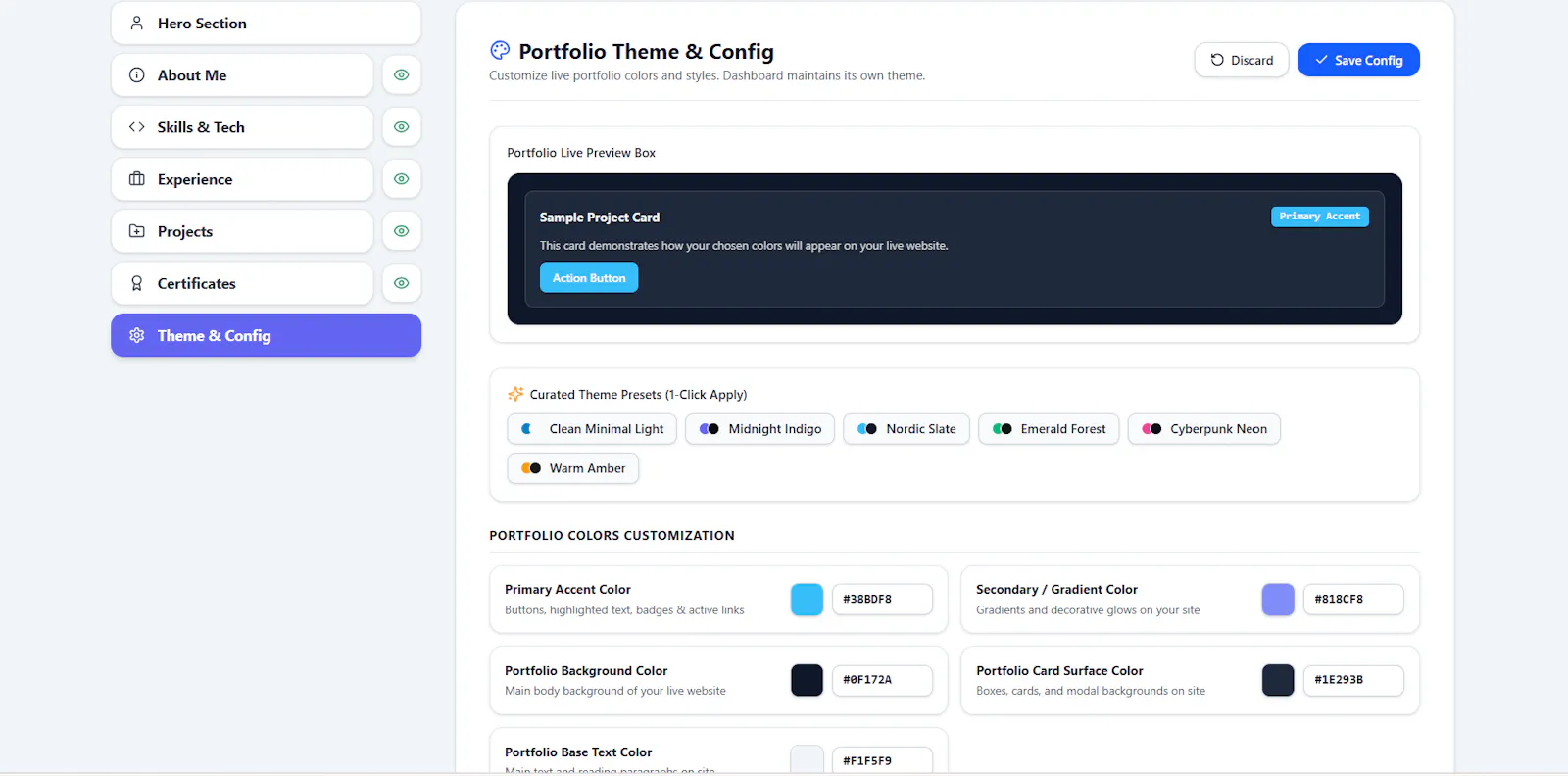Click the Action Button in preview card
The image size is (1568, 776).
click(589, 277)
